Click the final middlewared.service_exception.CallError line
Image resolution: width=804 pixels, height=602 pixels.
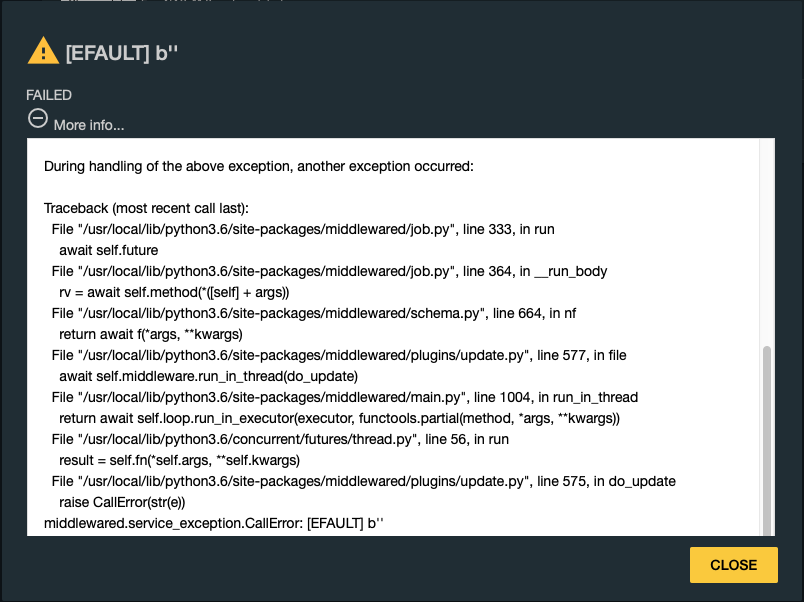(x=213, y=524)
